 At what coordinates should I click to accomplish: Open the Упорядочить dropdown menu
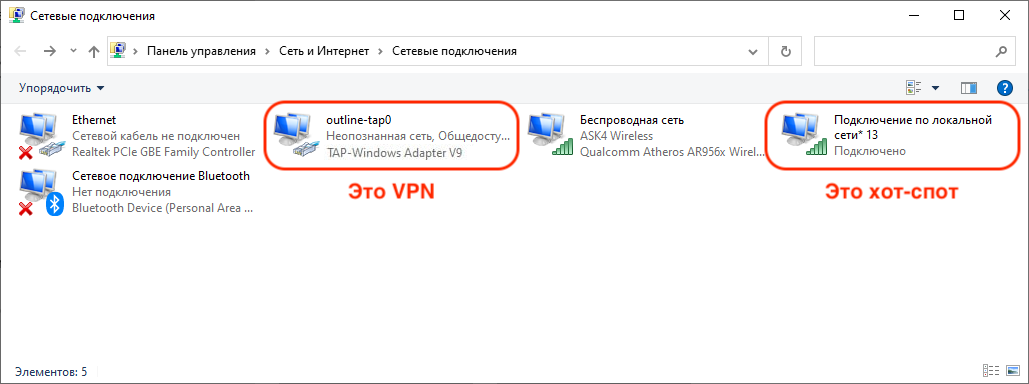(61, 88)
